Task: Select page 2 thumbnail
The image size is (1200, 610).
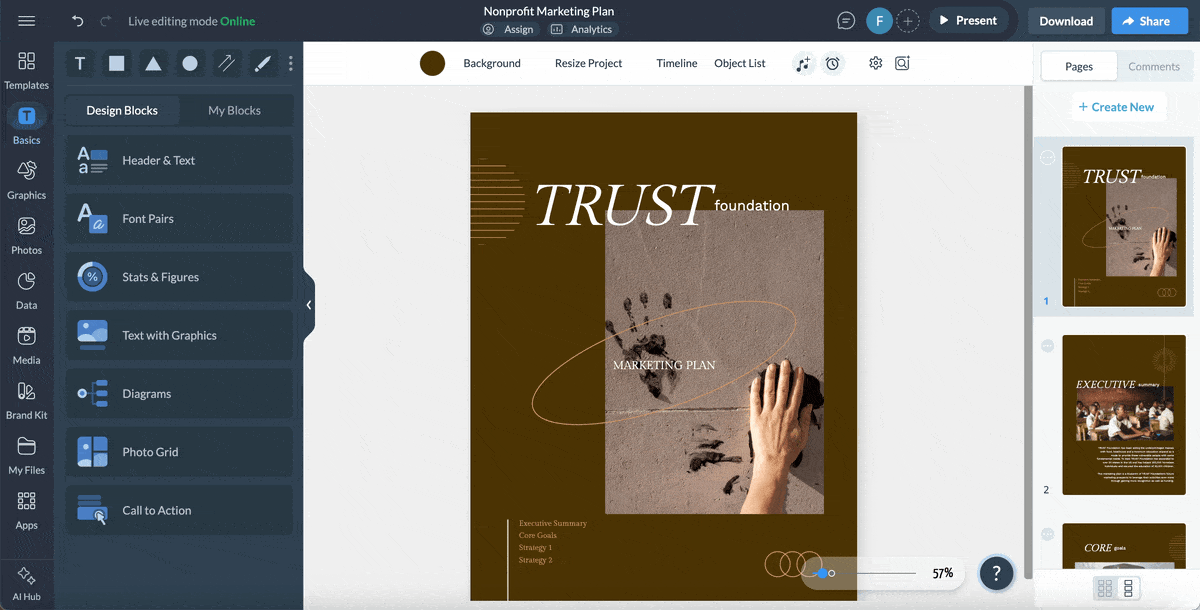Action: coord(1123,415)
